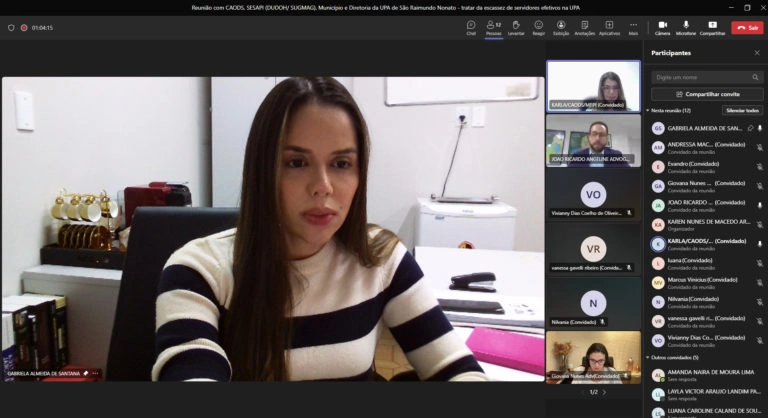This screenshot has width=768, height=418.
Task: Toggle the Câmera on or off
Action: (662, 26)
